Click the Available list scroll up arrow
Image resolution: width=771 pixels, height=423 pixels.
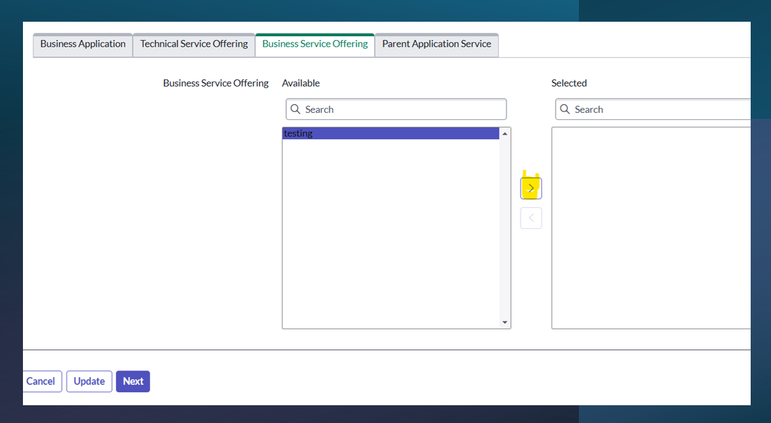(504, 134)
